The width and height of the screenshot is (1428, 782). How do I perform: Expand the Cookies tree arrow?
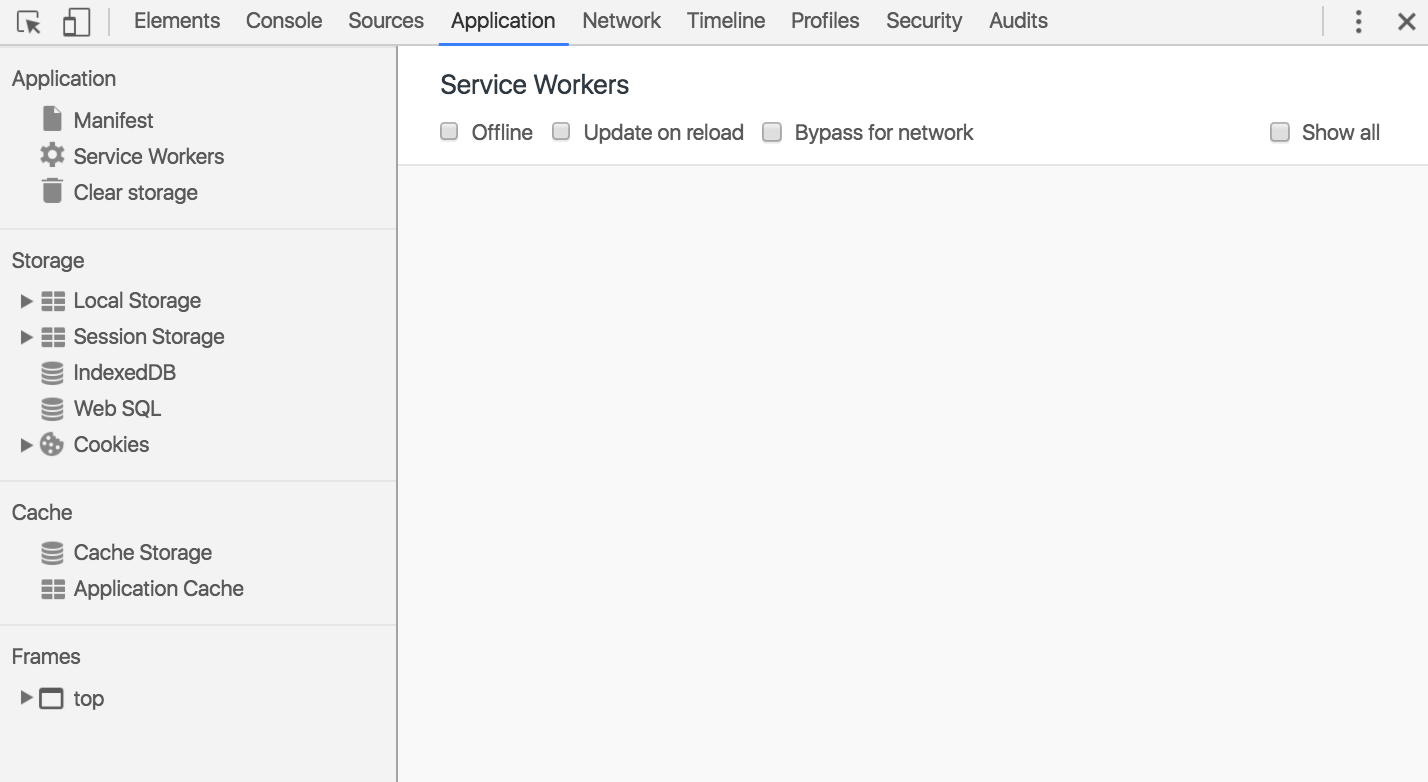point(26,445)
